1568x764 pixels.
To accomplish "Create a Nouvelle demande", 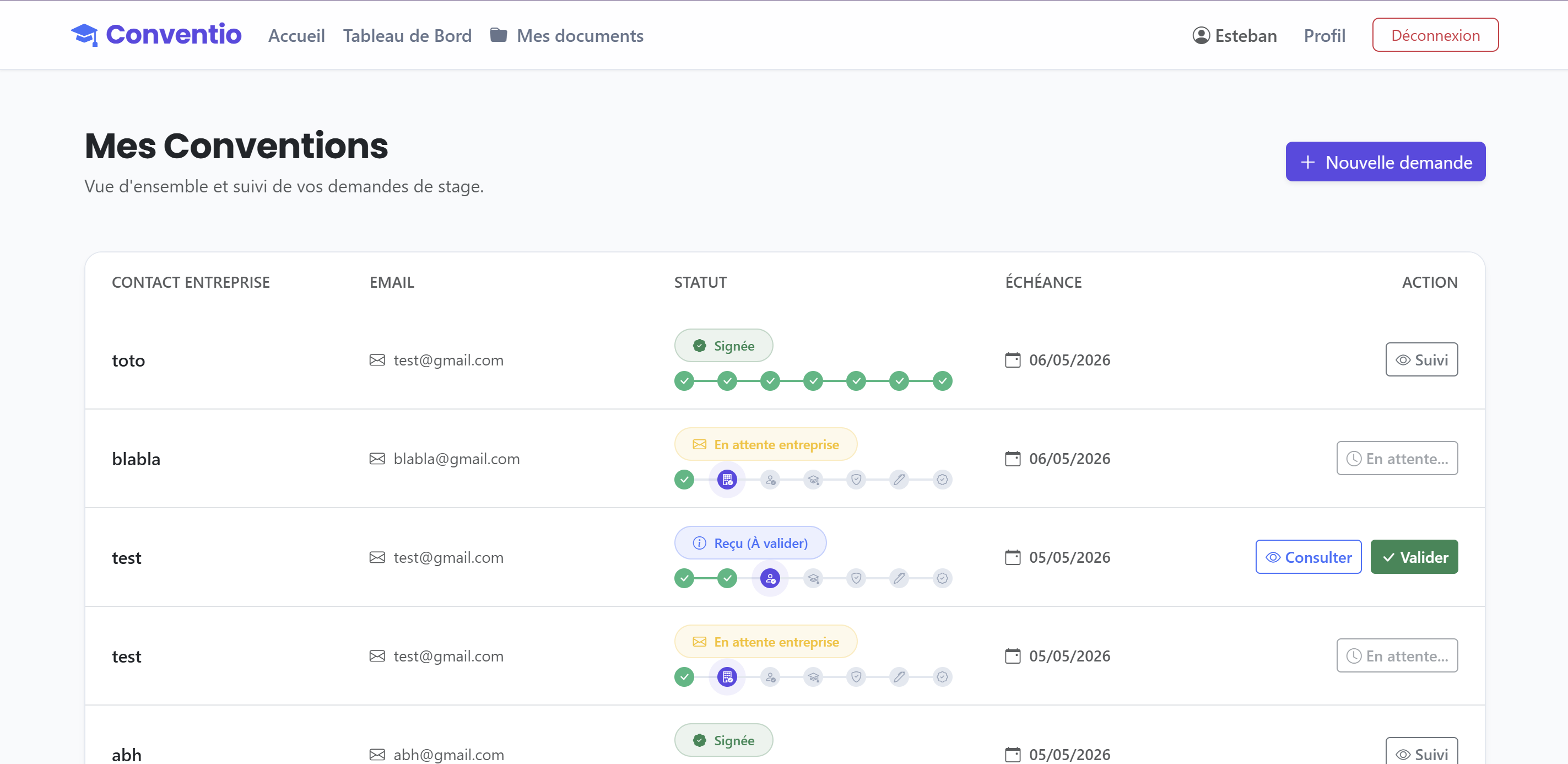I will pos(1386,162).
